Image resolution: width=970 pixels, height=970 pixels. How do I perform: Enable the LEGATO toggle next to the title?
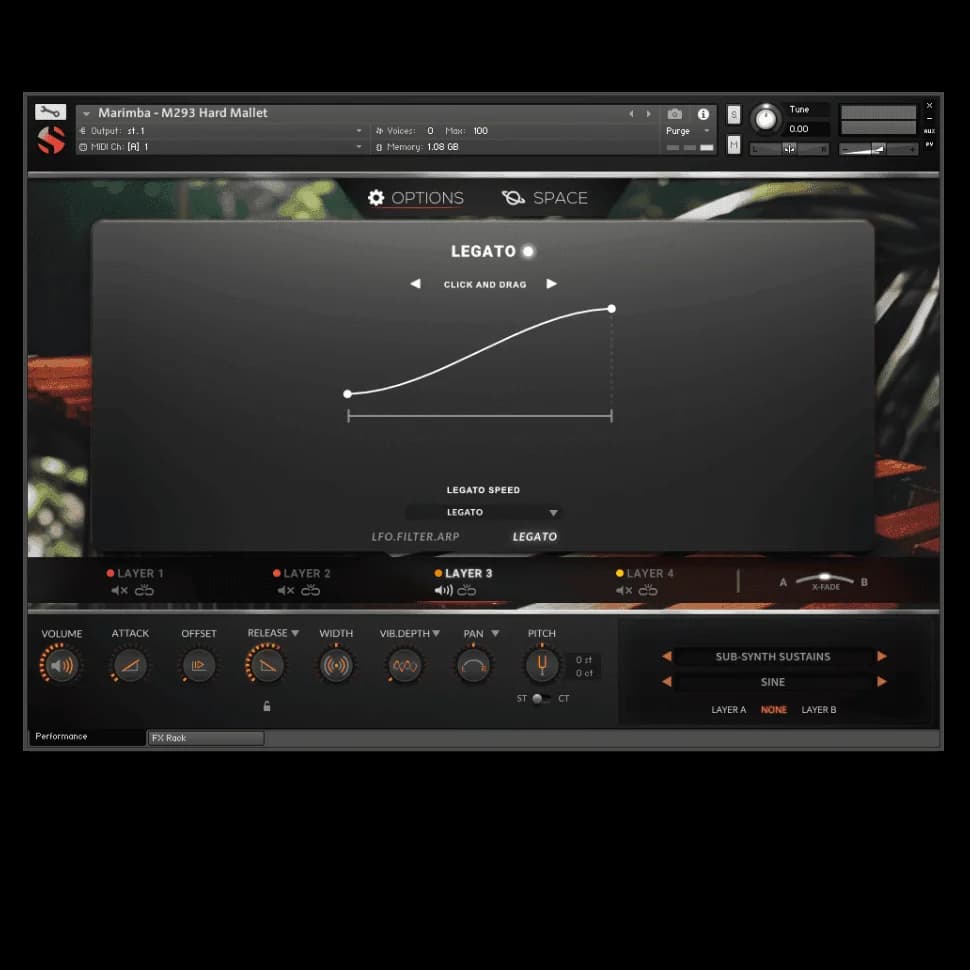point(527,251)
